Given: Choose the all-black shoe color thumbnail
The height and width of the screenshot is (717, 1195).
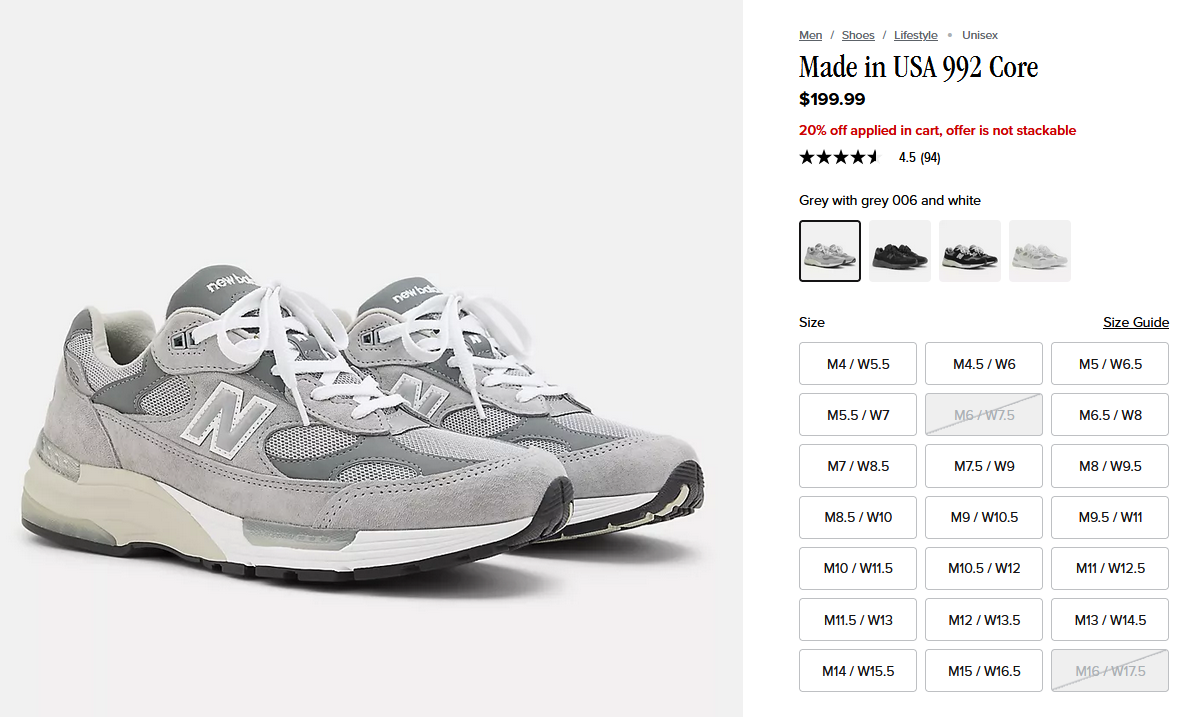Looking at the screenshot, I should (899, 251).
